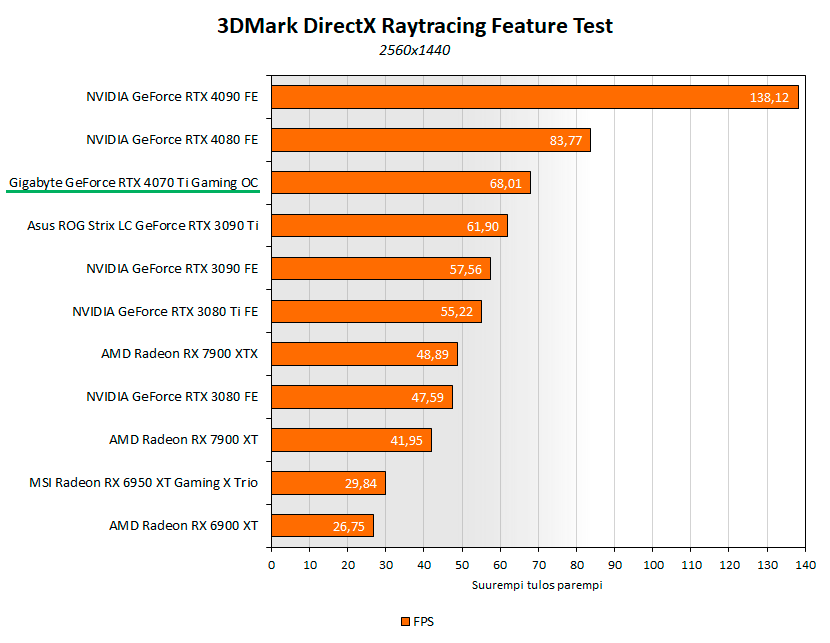Viewport: 830px width, 643px height.
Task: Click the 130 tick on the x-axis
Action: tap(768, 565)
